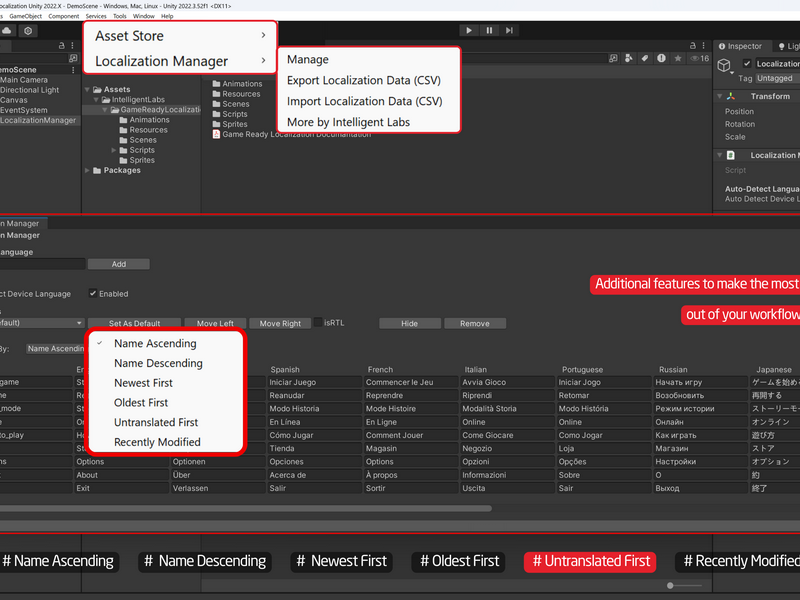Choose Export Localization Data (CSV)
This screenshot has height=600, width=800.
tap(369, 81)
